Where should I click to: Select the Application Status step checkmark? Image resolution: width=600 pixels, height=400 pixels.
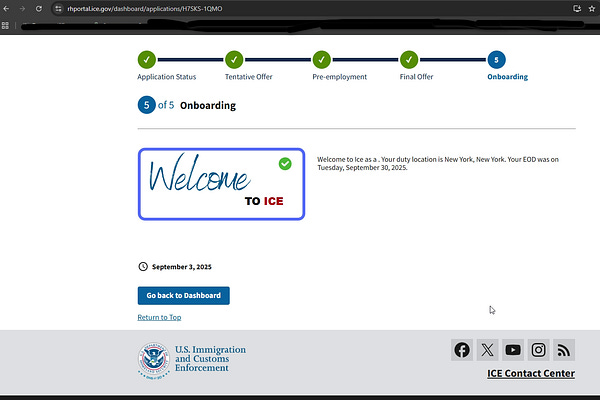[147, 59]
